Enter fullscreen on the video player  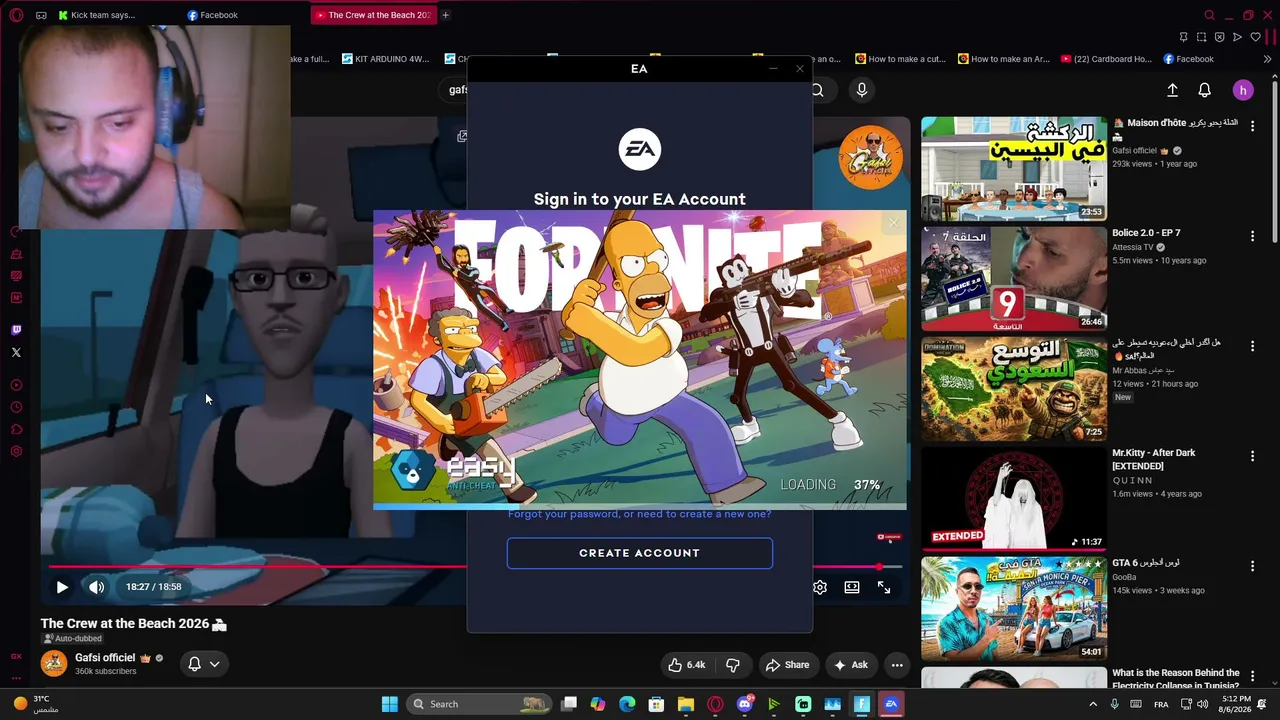point(884,587)
